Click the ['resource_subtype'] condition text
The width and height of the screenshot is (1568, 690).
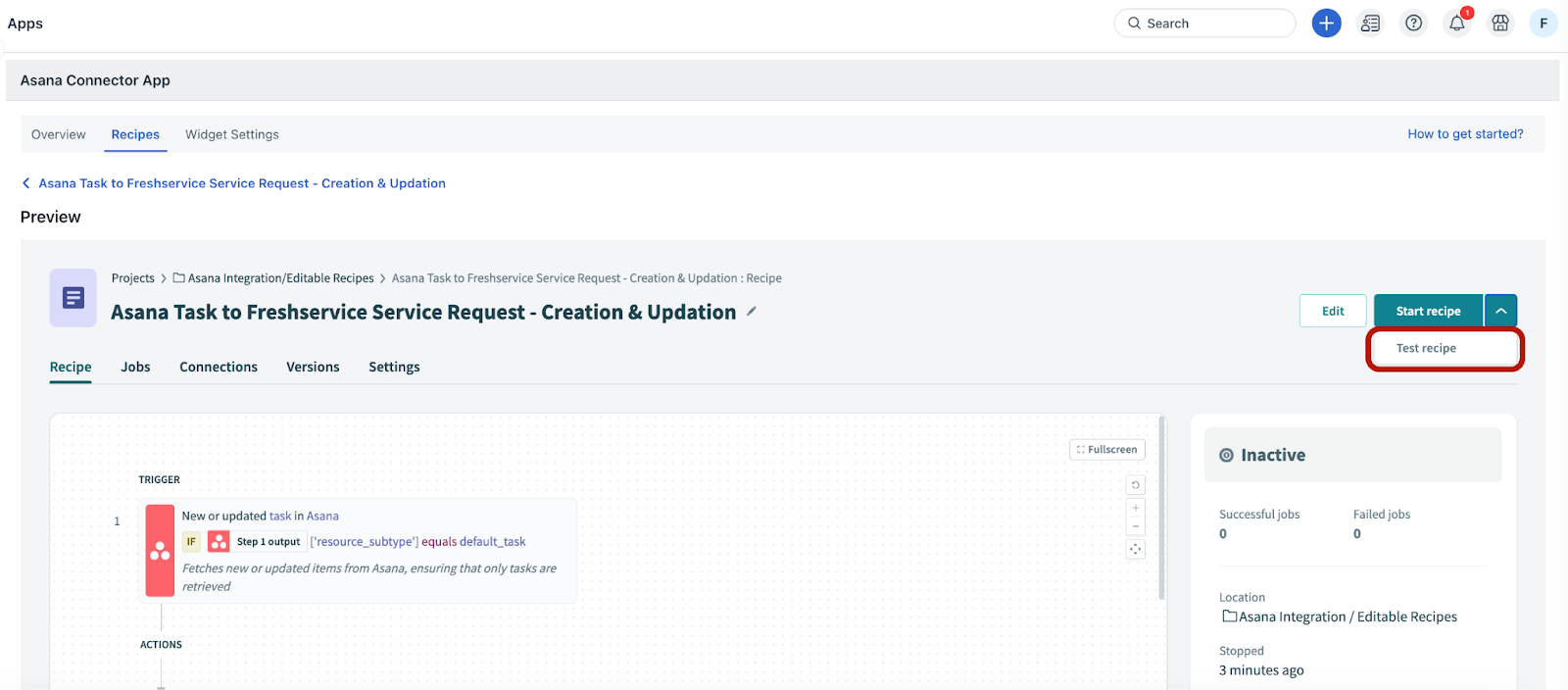pos(365,541)
